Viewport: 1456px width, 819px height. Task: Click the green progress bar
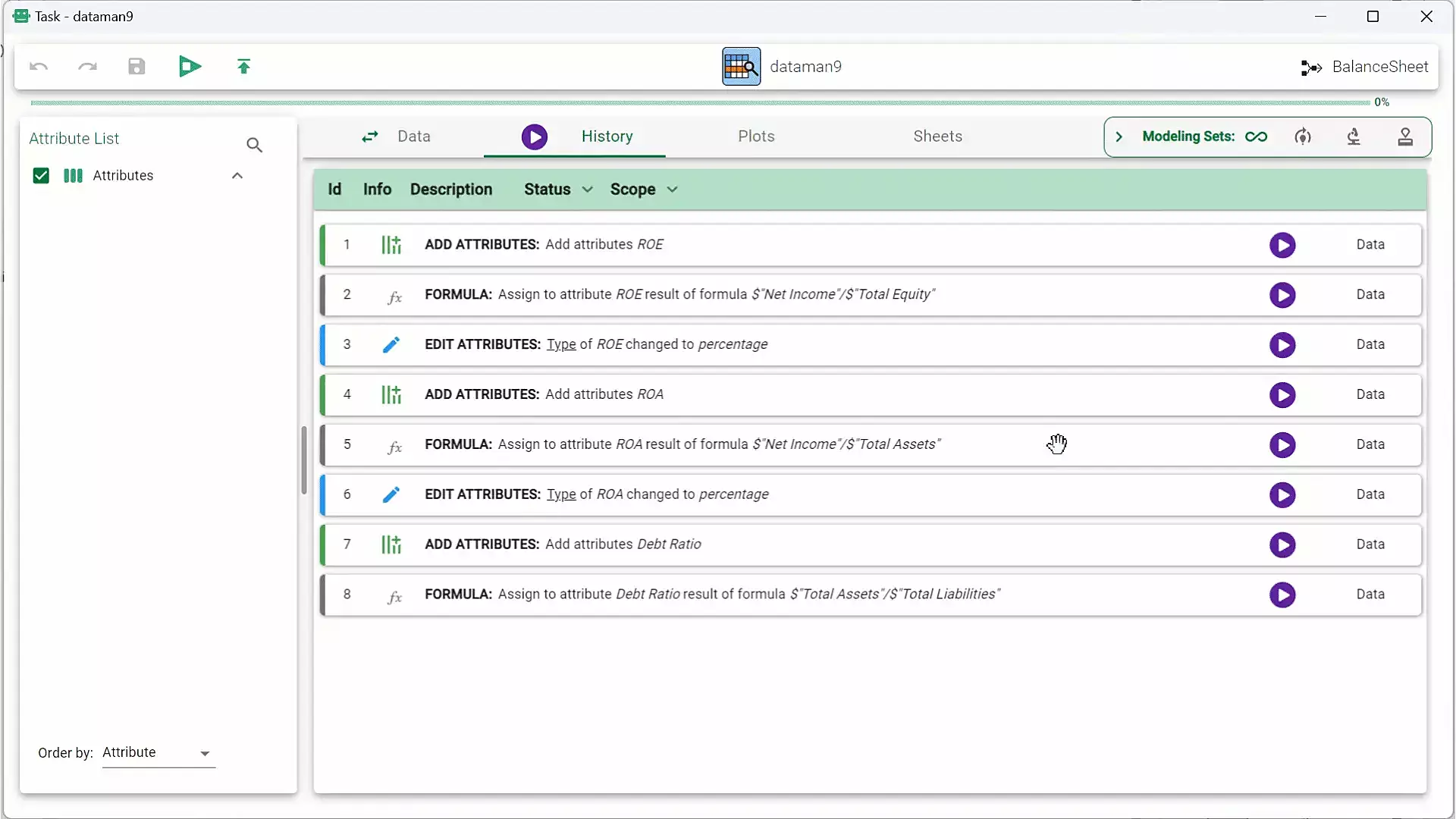click(x=700, y=102)
